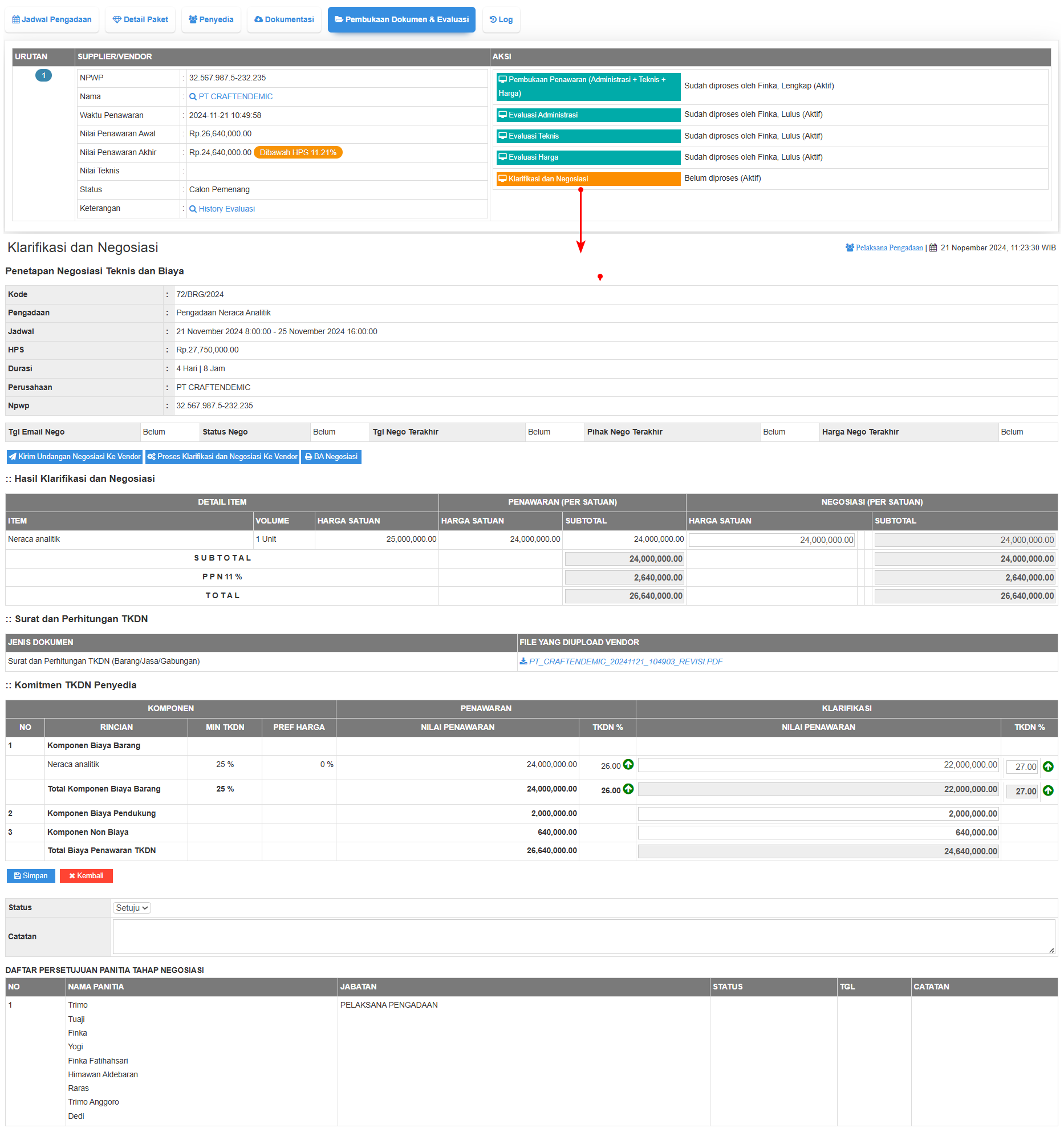
Task: Click the red Kembali button
Action: (86, 876)
